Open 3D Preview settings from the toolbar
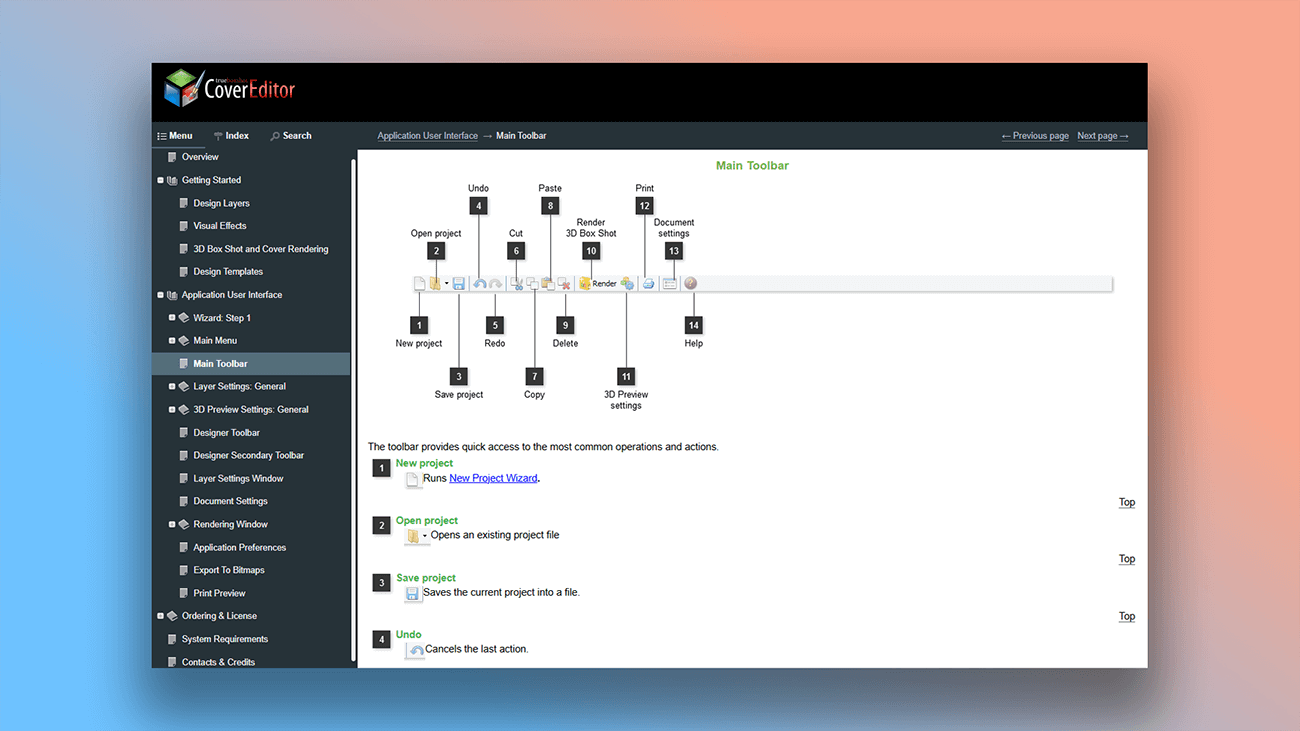The image size is (1300, 731). tap(626, 283)
